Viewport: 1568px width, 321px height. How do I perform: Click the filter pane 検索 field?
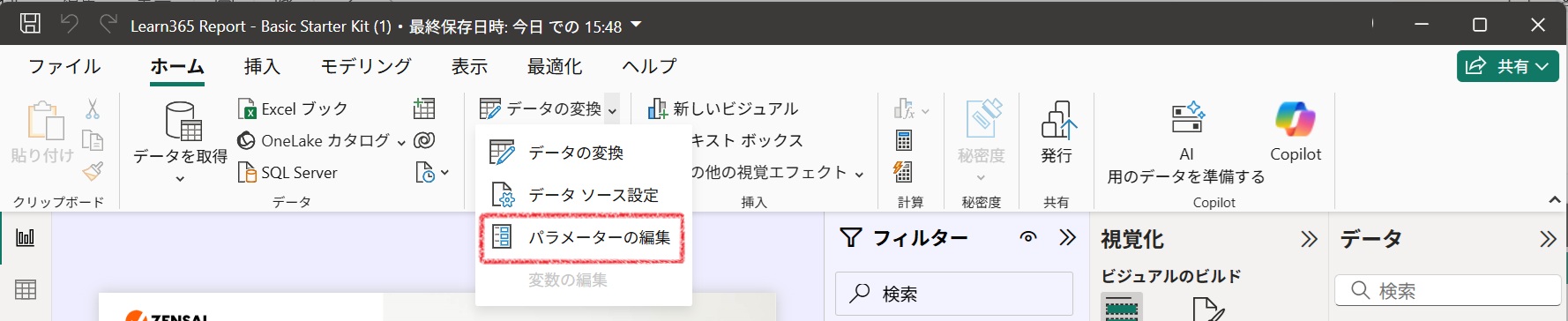click(x=954, y=294)
